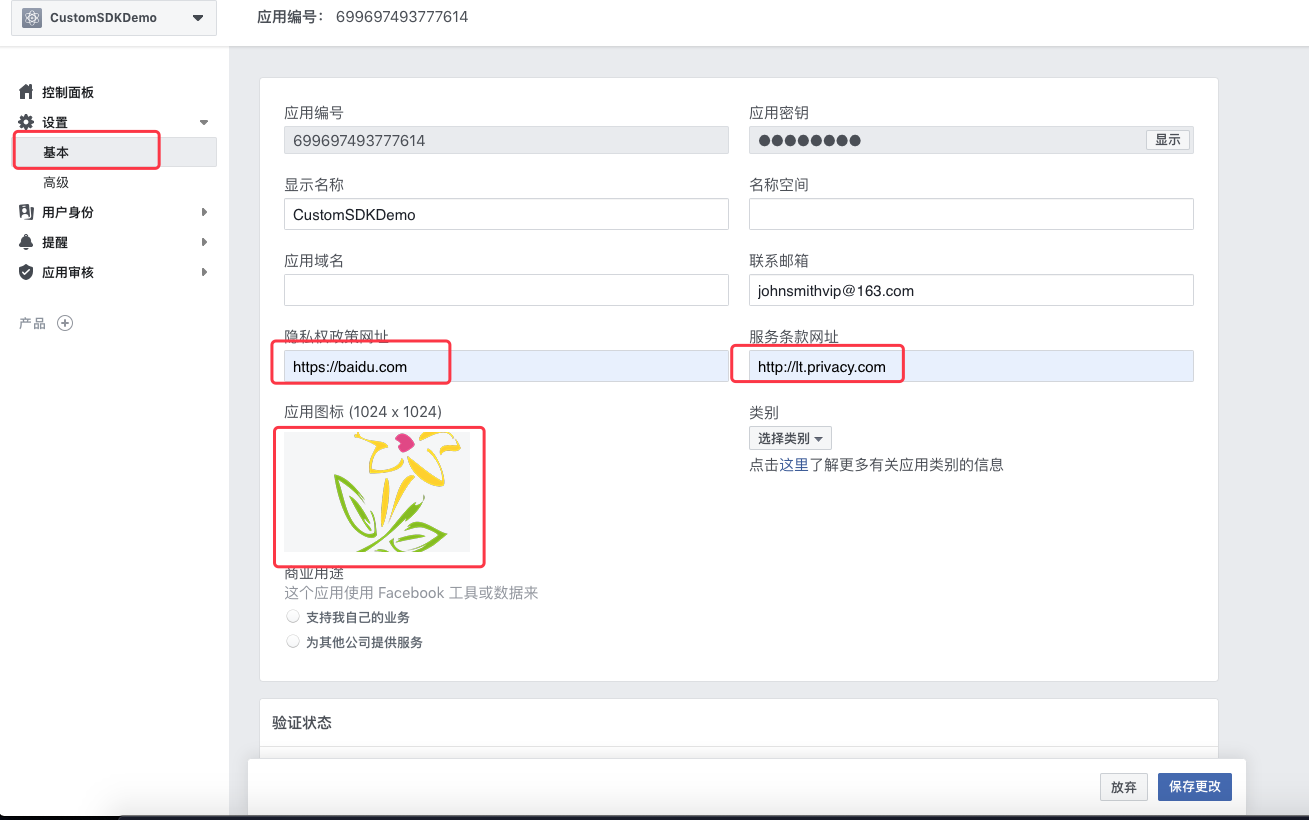Open the 选择类别 dropdown
The width and height of the screenshot is (1309, 820).
coord(790,437)
